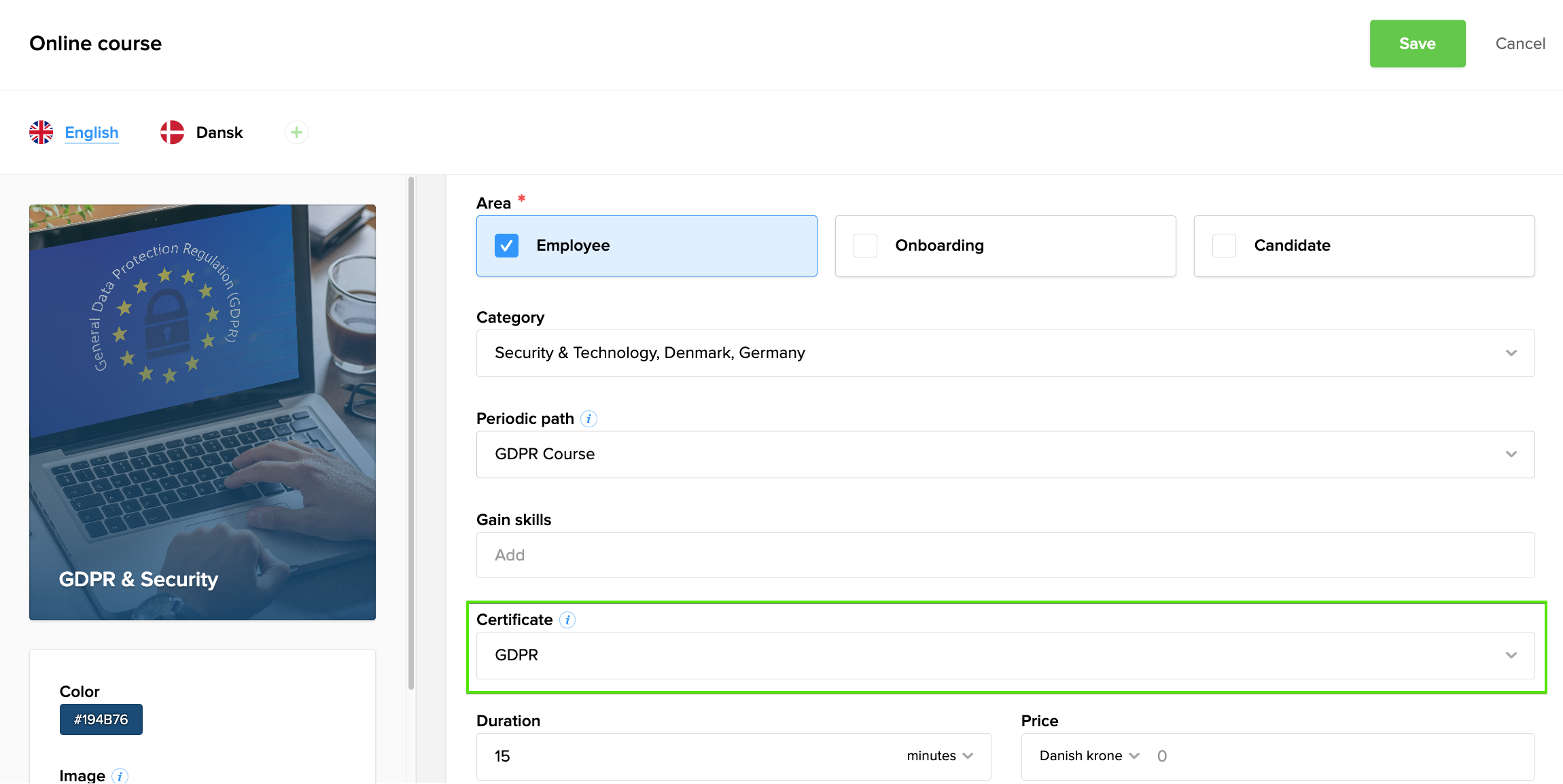Uncheck the Employee area checkbox
This screenshot has height=784, width=1563.
506,245
